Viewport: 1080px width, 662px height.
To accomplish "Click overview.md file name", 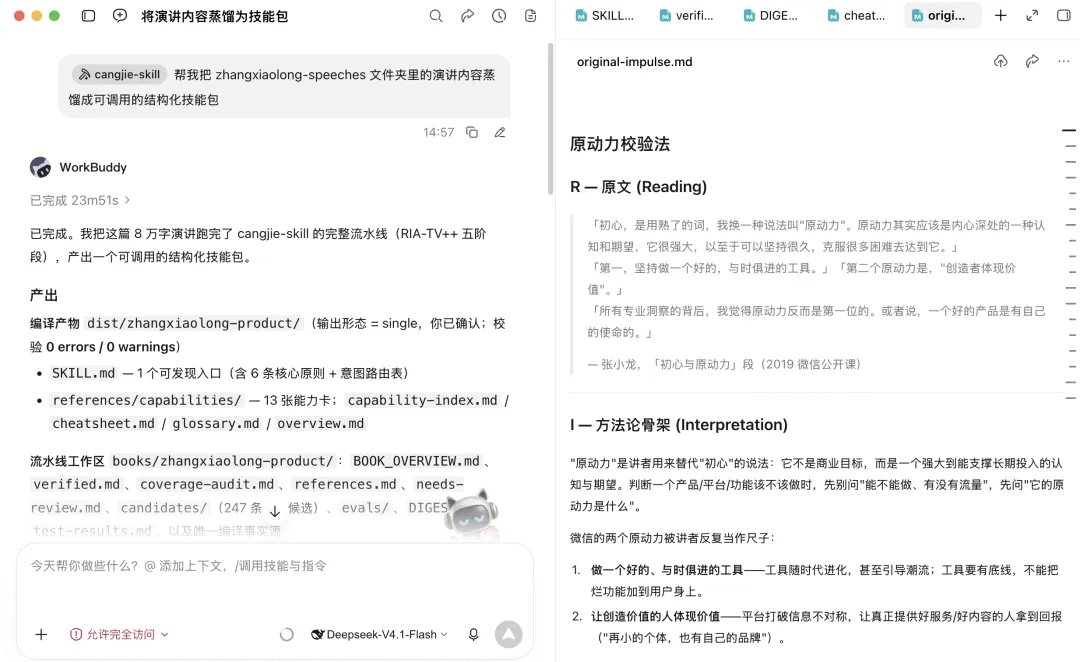I will (320, 424).
